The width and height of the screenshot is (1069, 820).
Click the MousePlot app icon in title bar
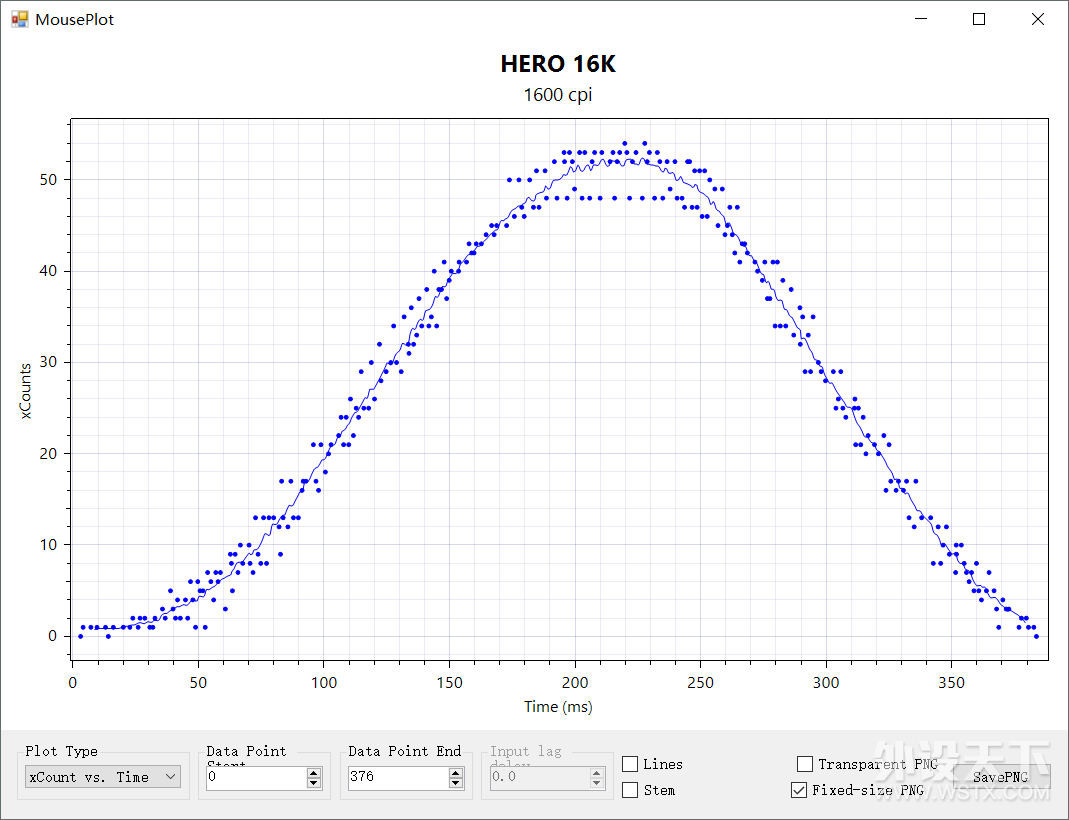click(20, 19)
